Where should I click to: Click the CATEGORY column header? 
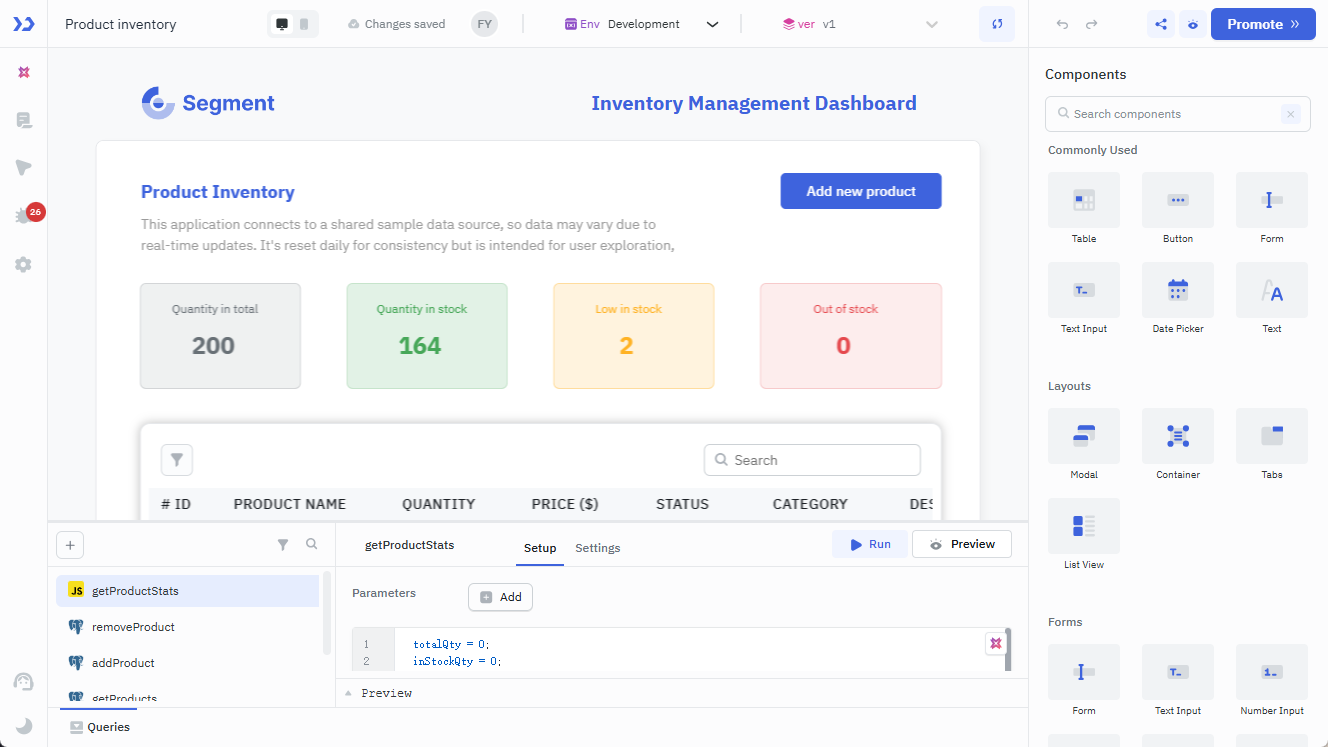(810, 504)
